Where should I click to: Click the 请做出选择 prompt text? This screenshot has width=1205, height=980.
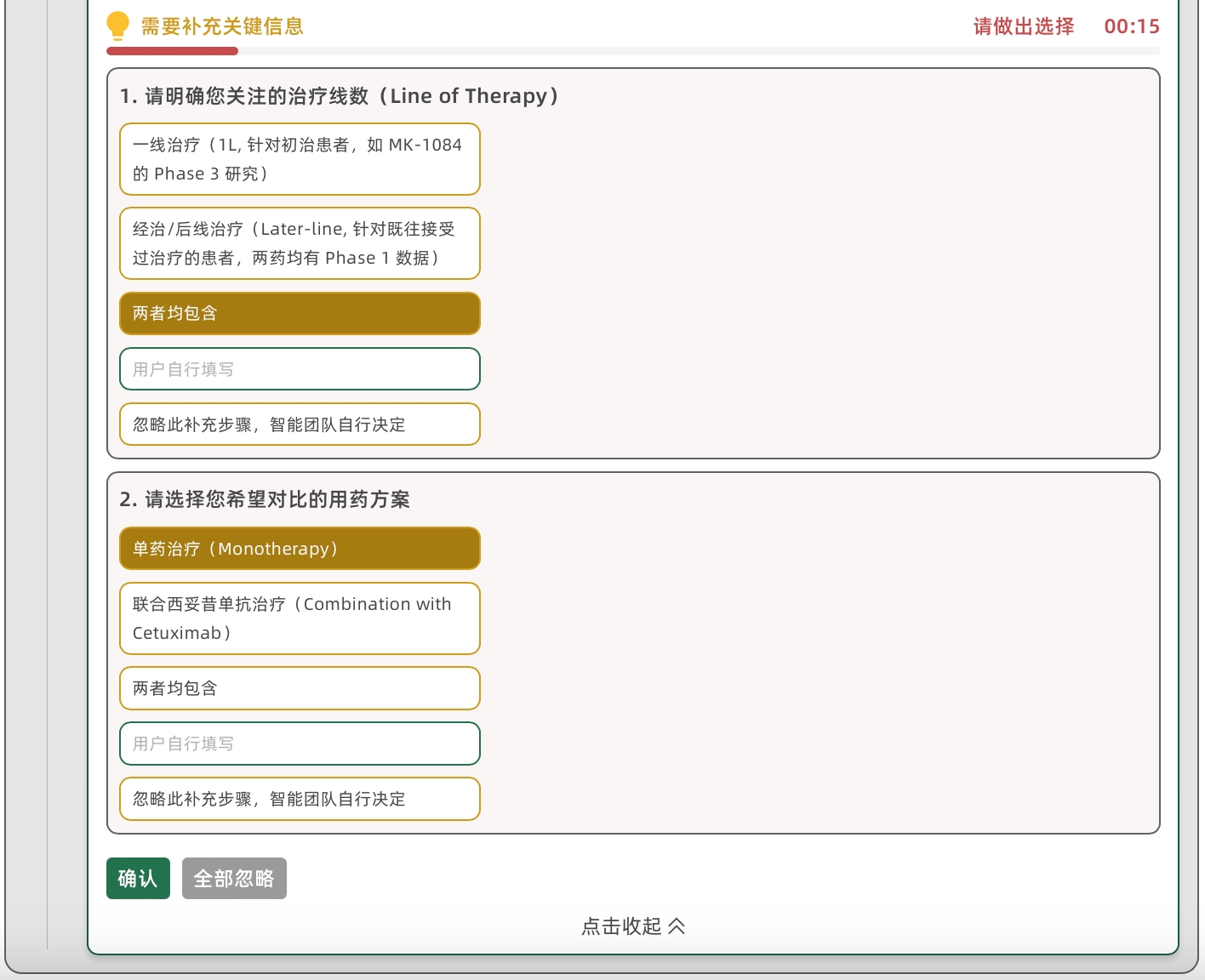(1024, 26)
